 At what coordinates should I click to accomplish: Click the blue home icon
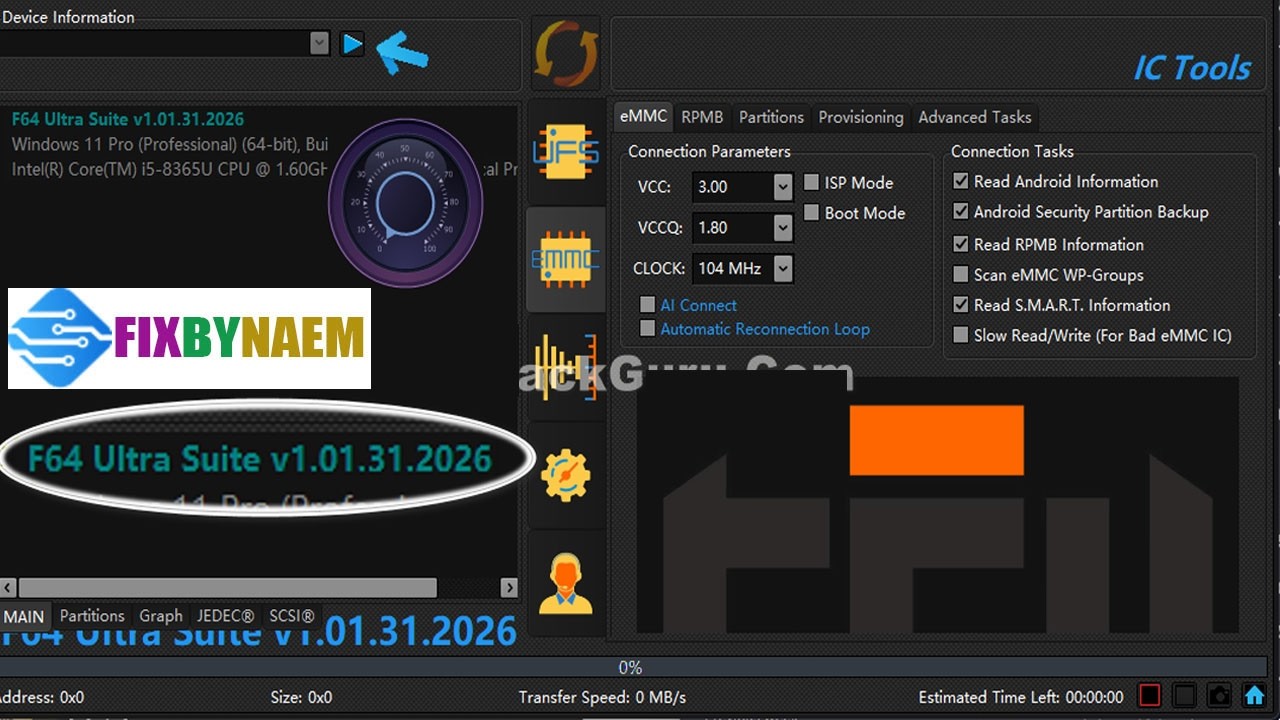(x=1254, y=695)
